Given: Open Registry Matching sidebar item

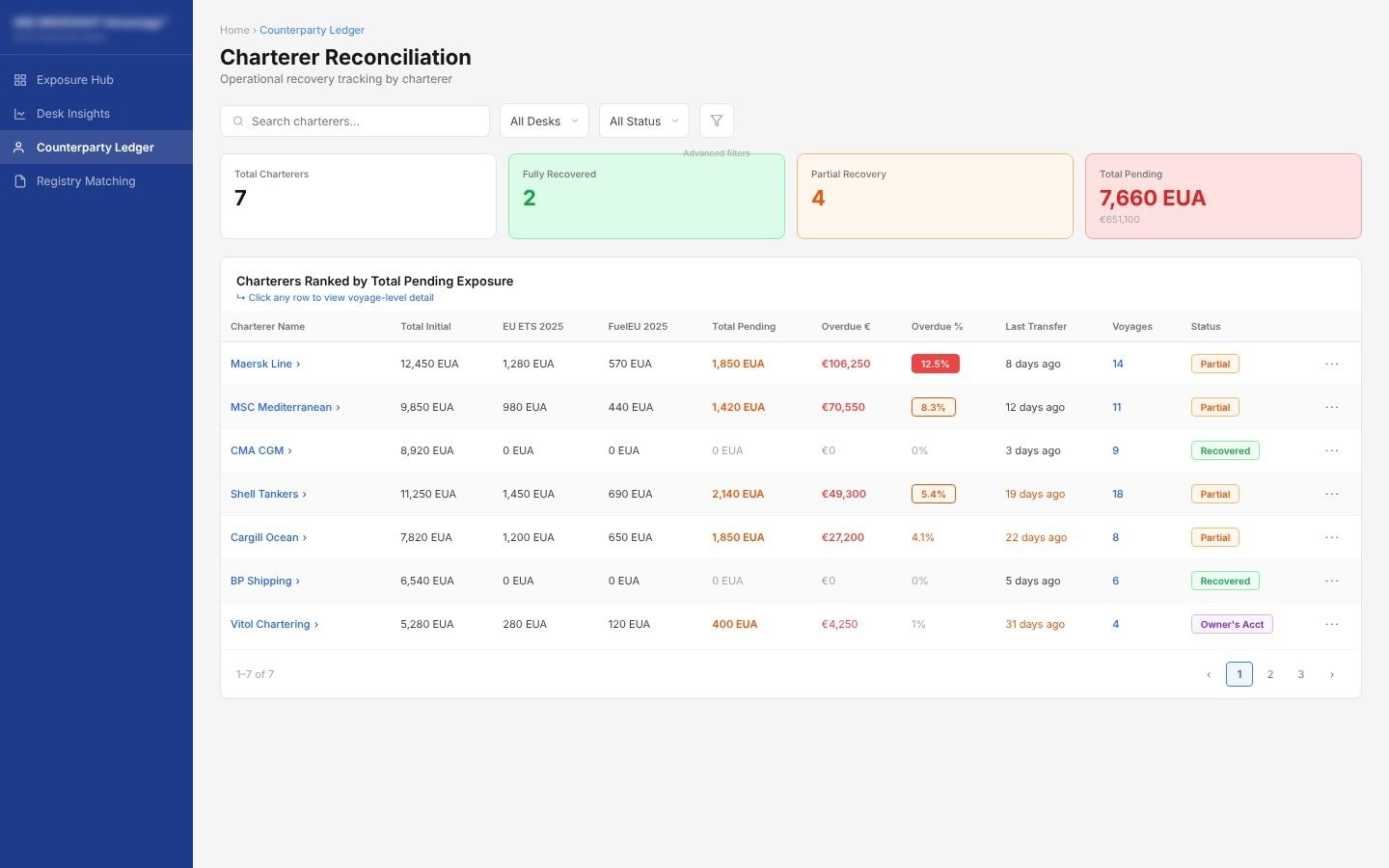Looking at the screenshot, I should [x=96, y=181].
